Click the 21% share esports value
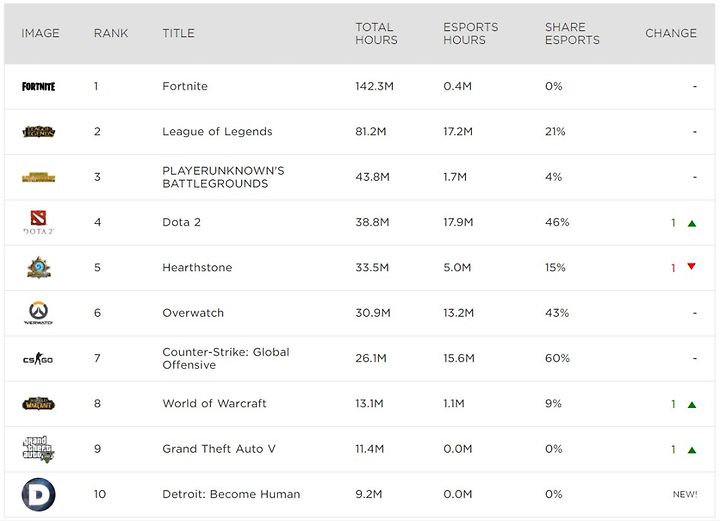The height and width of the screenshot is (521, 720). click(555, 132)
